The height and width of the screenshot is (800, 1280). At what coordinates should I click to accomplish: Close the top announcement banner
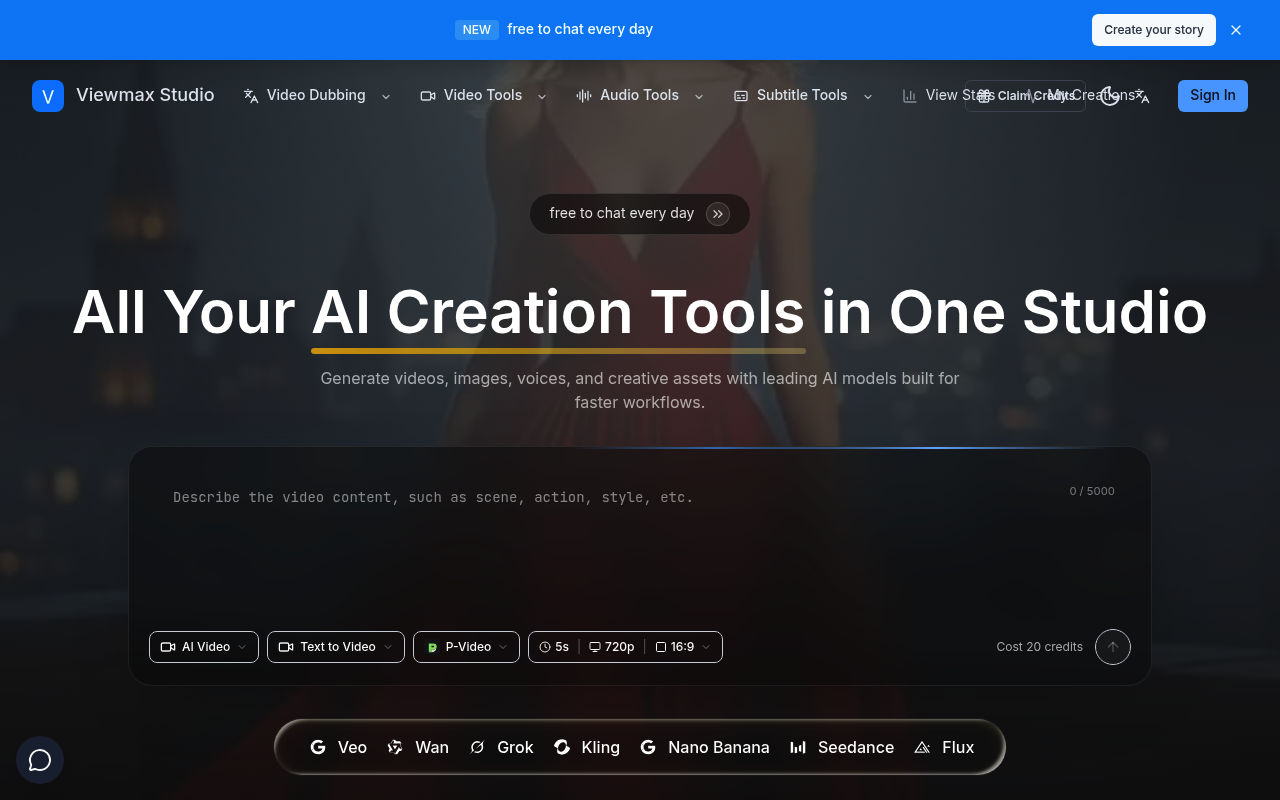point(1236,30)
